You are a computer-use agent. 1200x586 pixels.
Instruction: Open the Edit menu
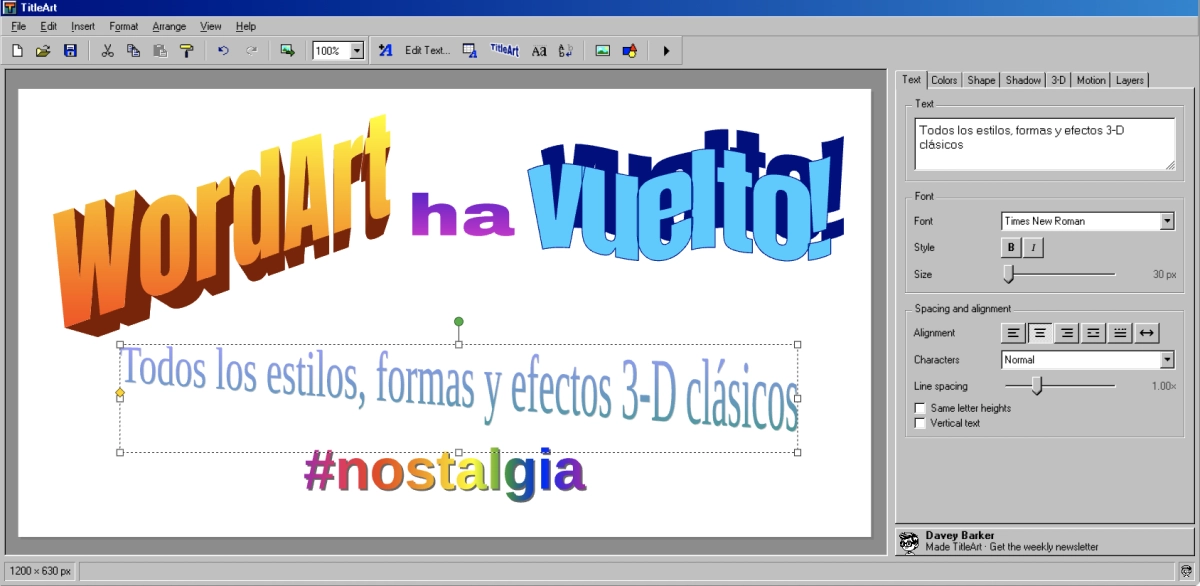pos(48,26)
